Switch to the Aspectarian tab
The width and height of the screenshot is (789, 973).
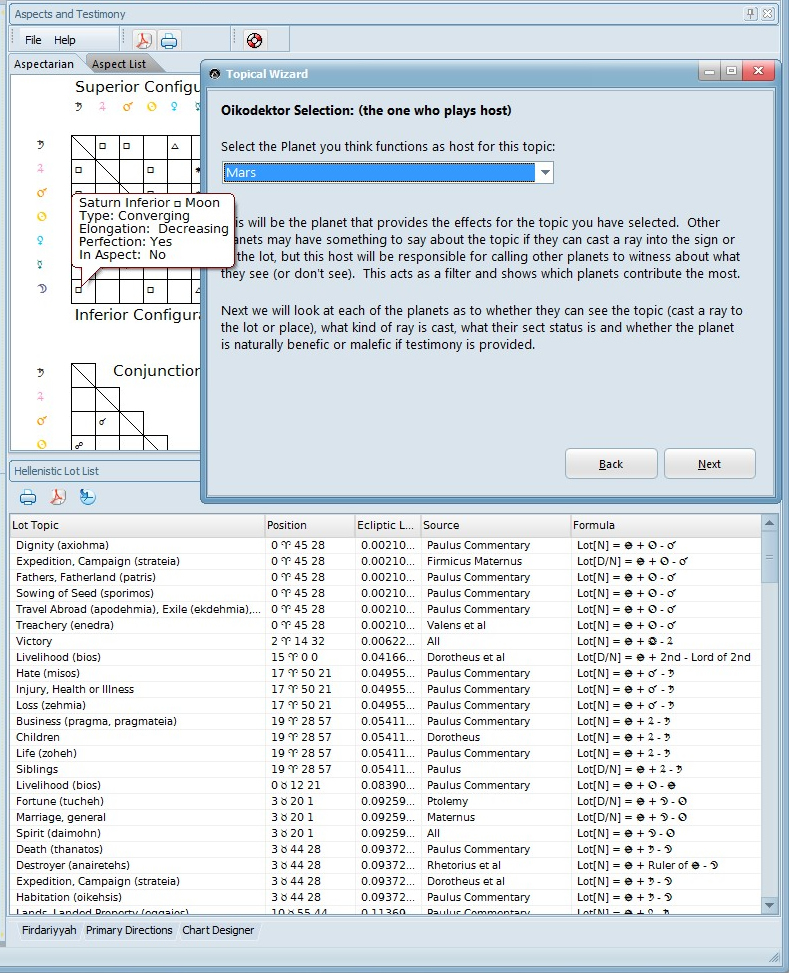click(43, 64)
